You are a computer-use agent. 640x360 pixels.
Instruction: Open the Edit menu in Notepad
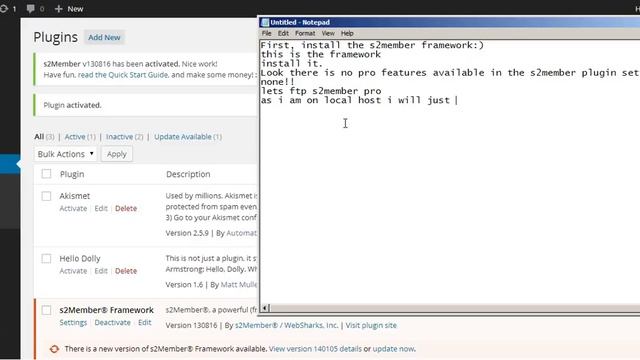283,33
